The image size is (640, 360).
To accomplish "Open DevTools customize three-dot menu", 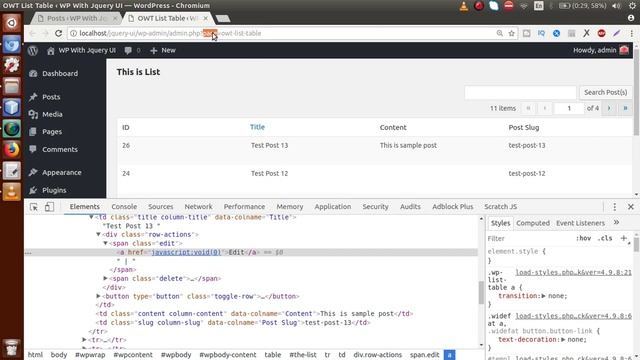I will tap(615, 207).
